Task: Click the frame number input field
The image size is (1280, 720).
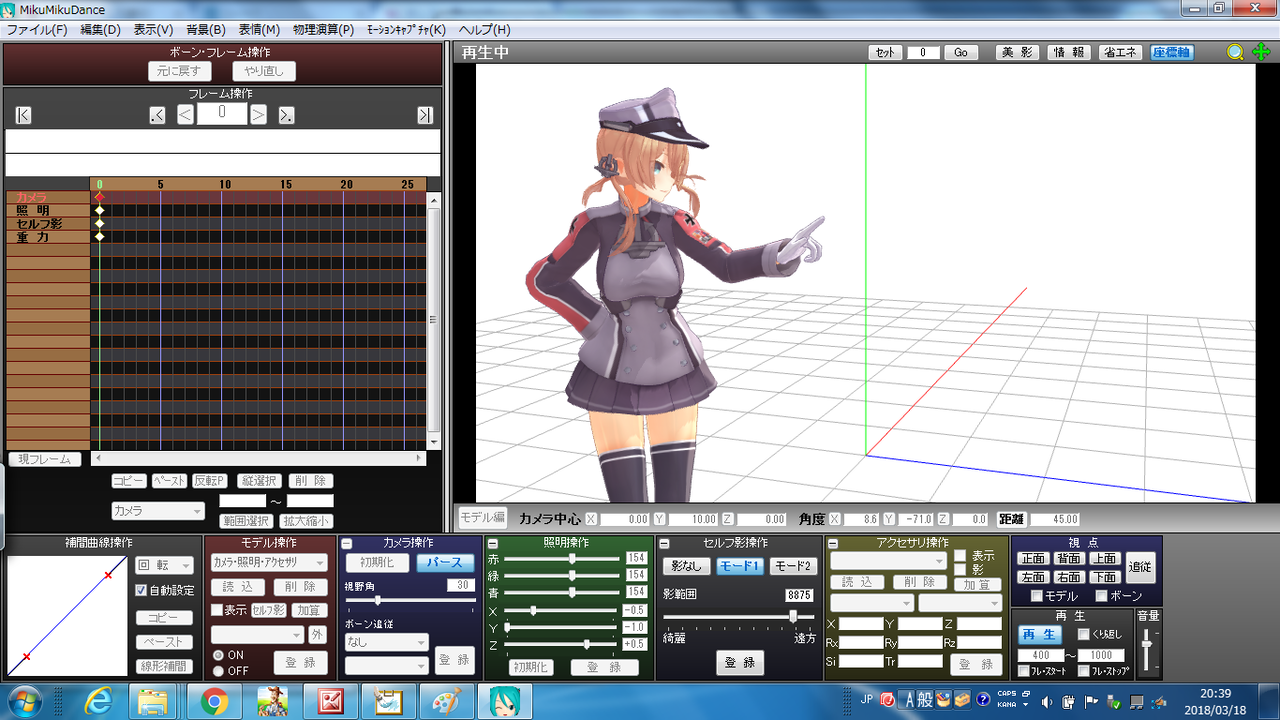Action: point(222,114)
